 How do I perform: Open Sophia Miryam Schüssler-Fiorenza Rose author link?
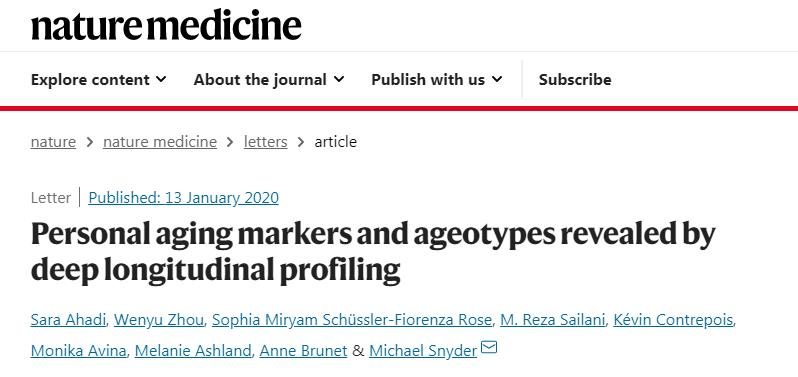click(352, 320)
